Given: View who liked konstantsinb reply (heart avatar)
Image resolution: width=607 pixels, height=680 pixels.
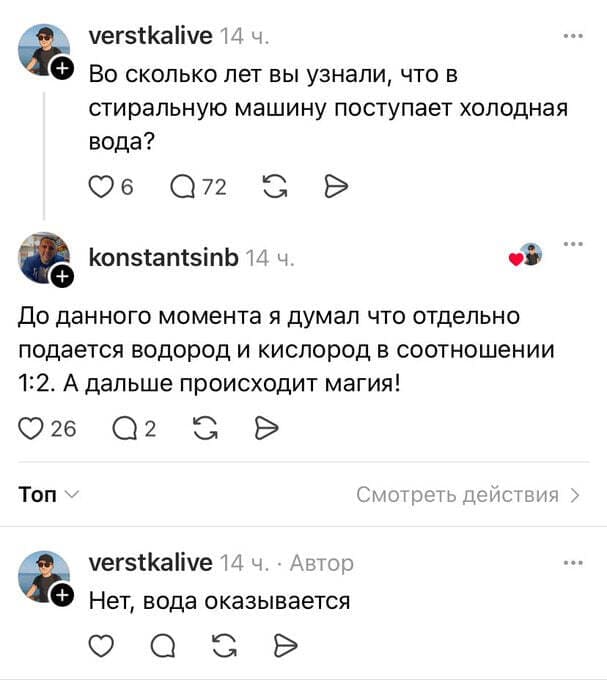Looking at the screenshot, I should 527,257.
